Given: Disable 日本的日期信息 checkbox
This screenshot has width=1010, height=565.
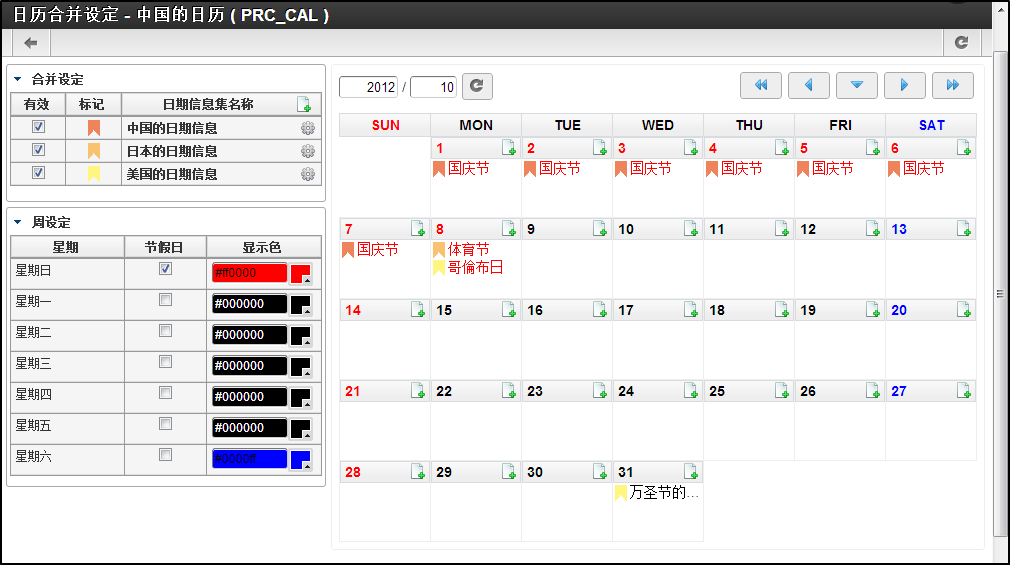Looking at the screenshot, I should [x=39, y=150].
